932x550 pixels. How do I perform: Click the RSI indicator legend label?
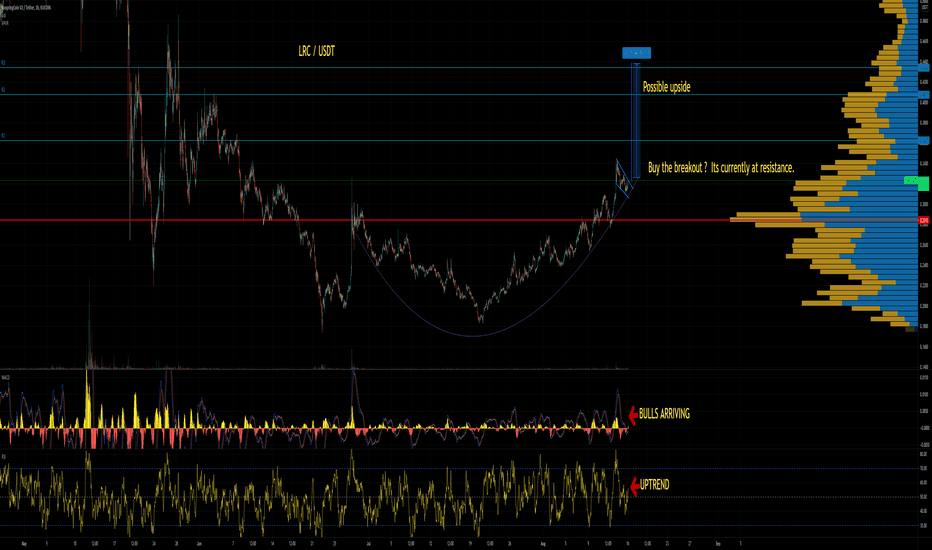tap(4, 457)
